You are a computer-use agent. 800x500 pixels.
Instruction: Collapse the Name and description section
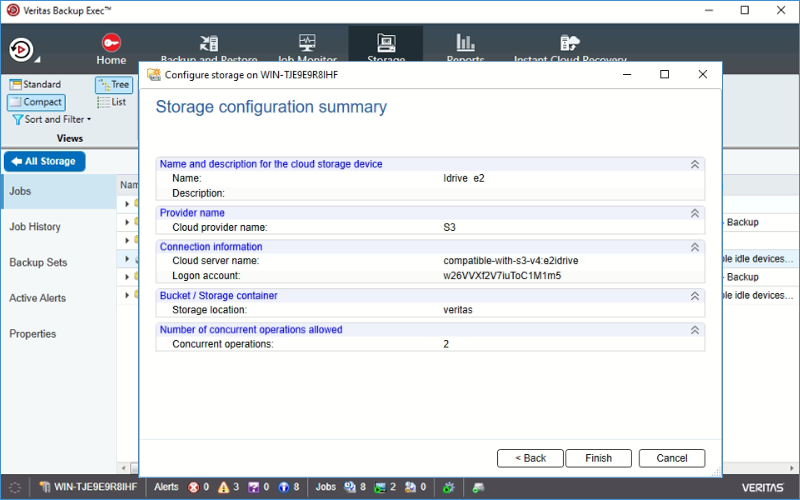[x=694, y=164]
